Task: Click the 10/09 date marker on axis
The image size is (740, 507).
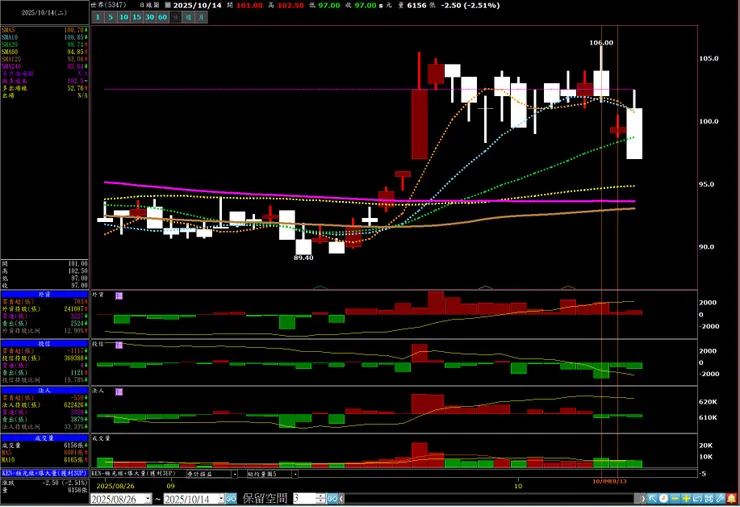Action: (x=601, y=481)
